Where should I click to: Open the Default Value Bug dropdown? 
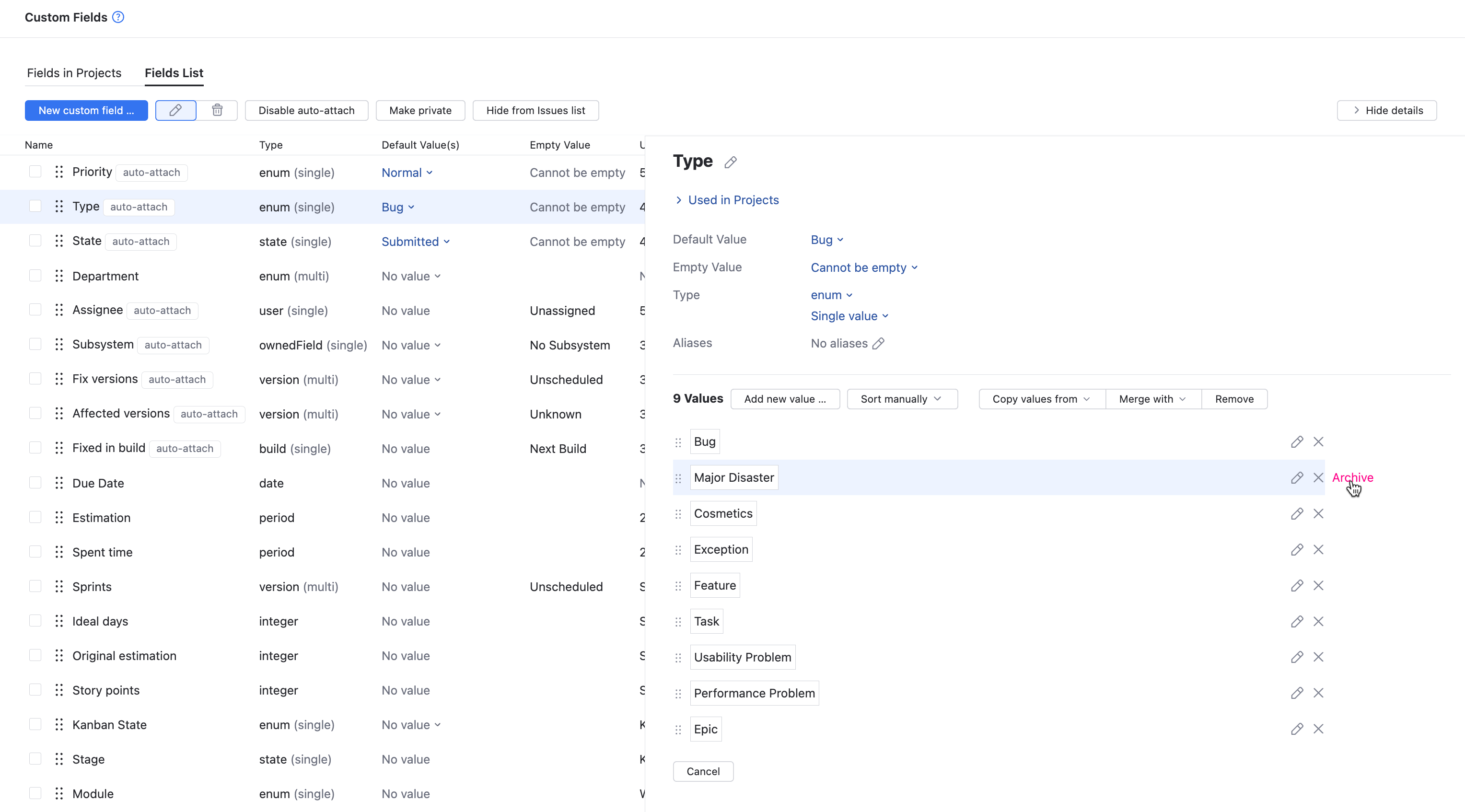(827, 239)
